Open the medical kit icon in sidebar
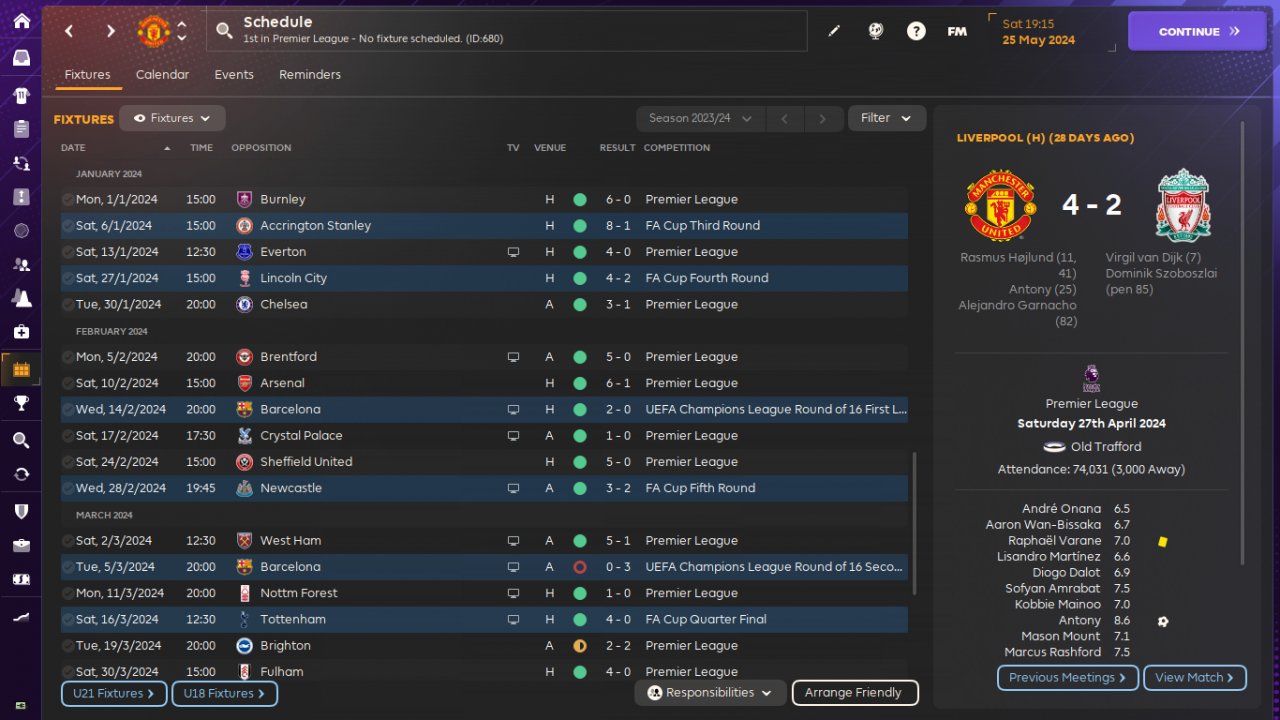Screen dimensions: 1280x720 click(x=21, y=331)
